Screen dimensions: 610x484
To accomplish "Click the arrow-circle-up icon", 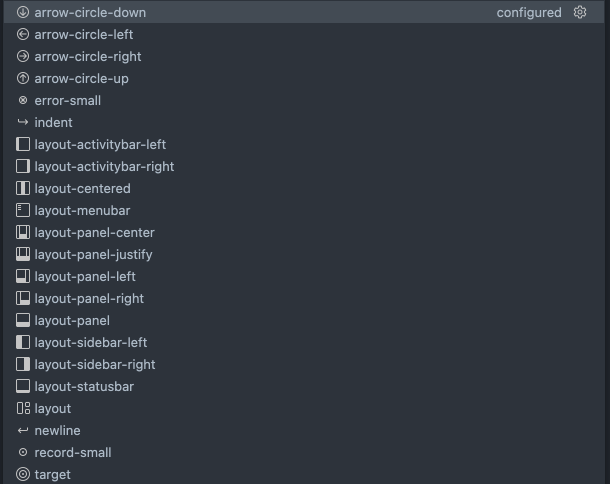I will coord(23,79).
